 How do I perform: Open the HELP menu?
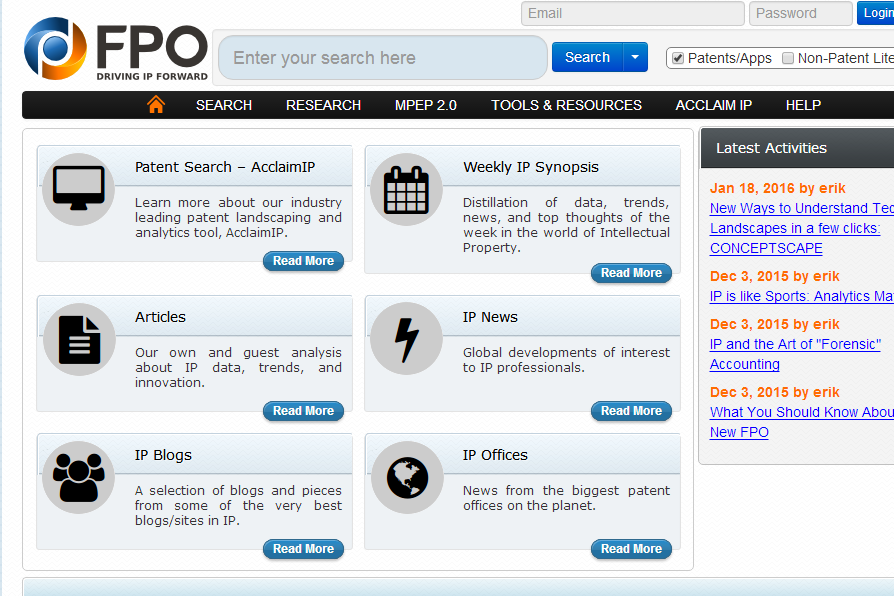point(803,105)
